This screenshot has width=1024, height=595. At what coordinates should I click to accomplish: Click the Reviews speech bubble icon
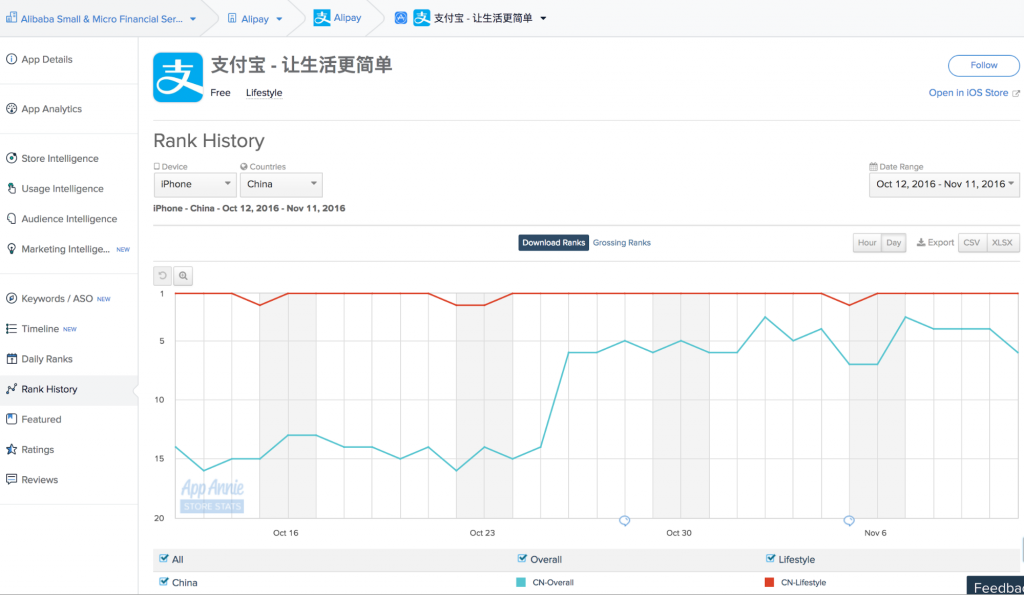click(11, 479)
